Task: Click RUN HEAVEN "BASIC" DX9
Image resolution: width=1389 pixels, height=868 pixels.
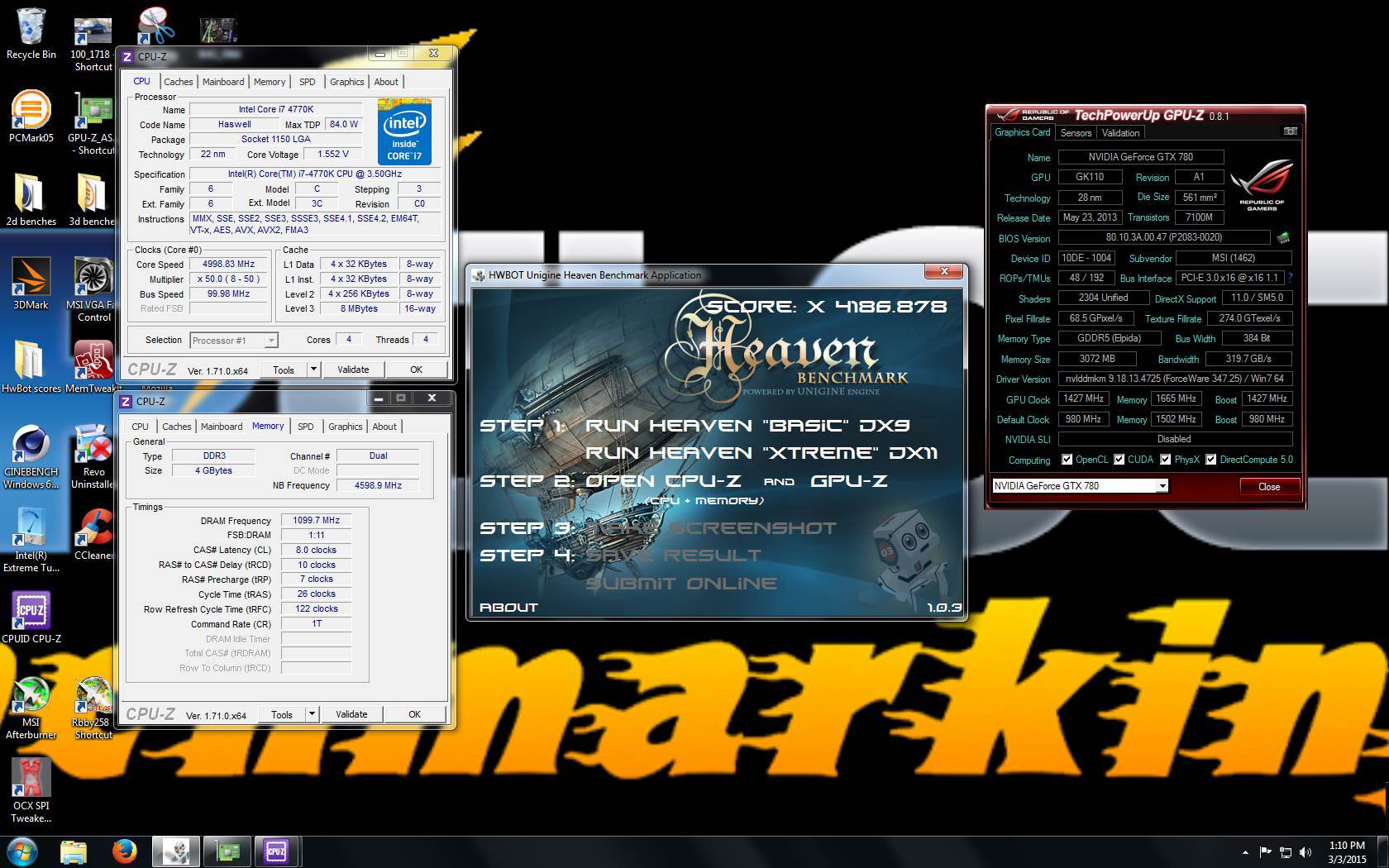Action: (747, 426)
